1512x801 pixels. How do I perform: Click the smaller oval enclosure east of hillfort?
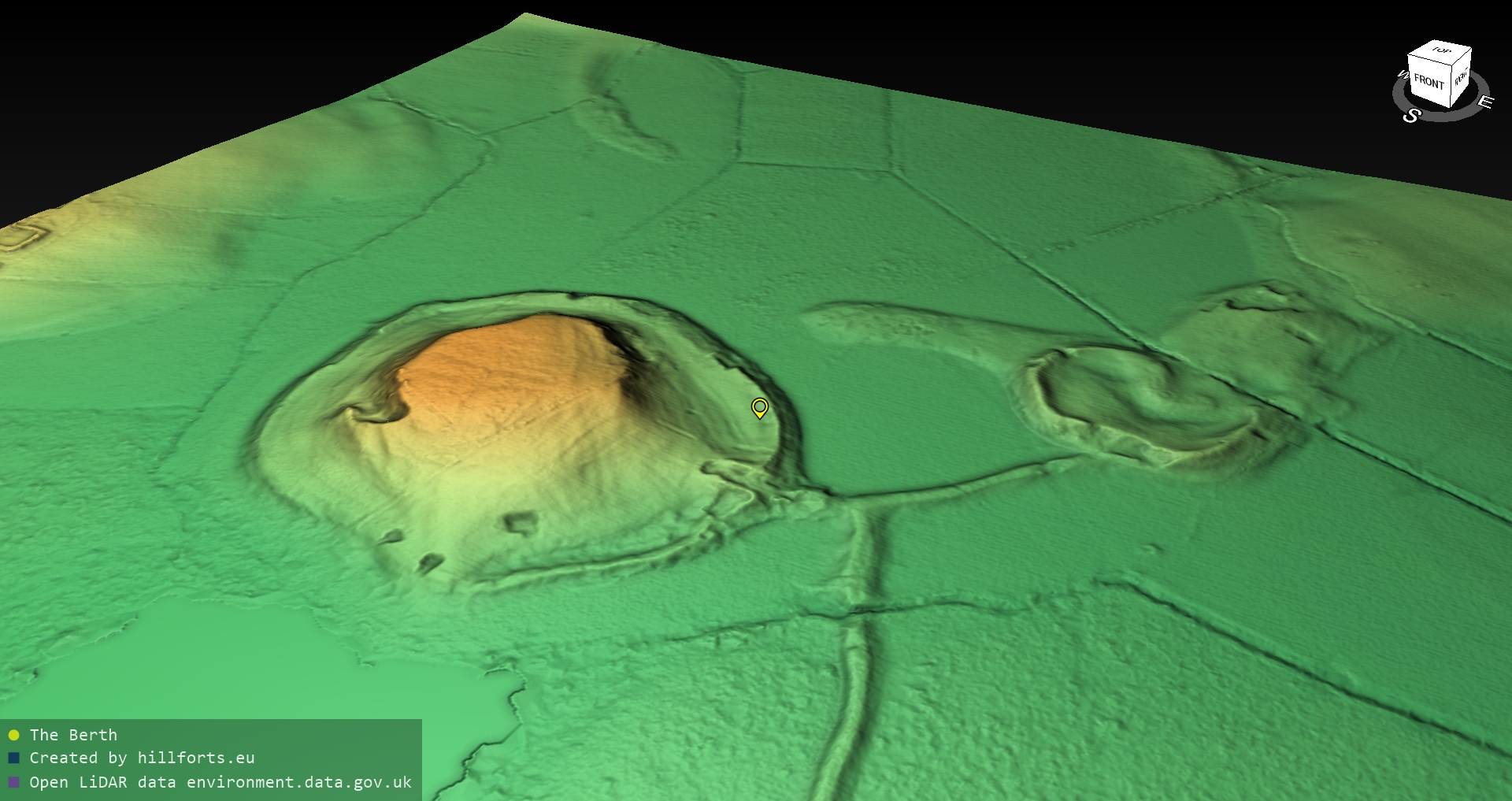1142,402
